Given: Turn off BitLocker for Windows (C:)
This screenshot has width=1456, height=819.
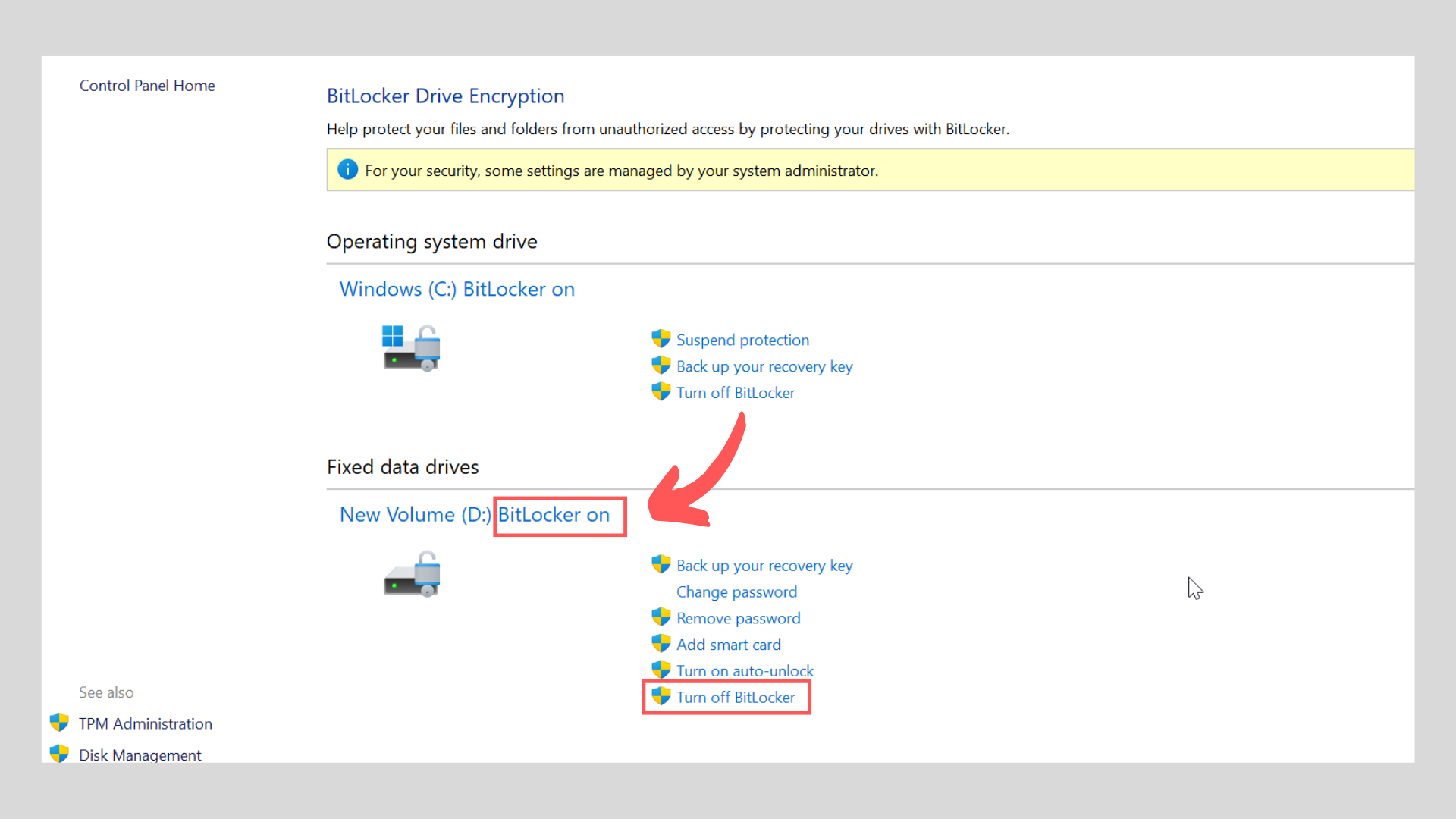Looking at the screenshot, I should click(x=736, y=393).
